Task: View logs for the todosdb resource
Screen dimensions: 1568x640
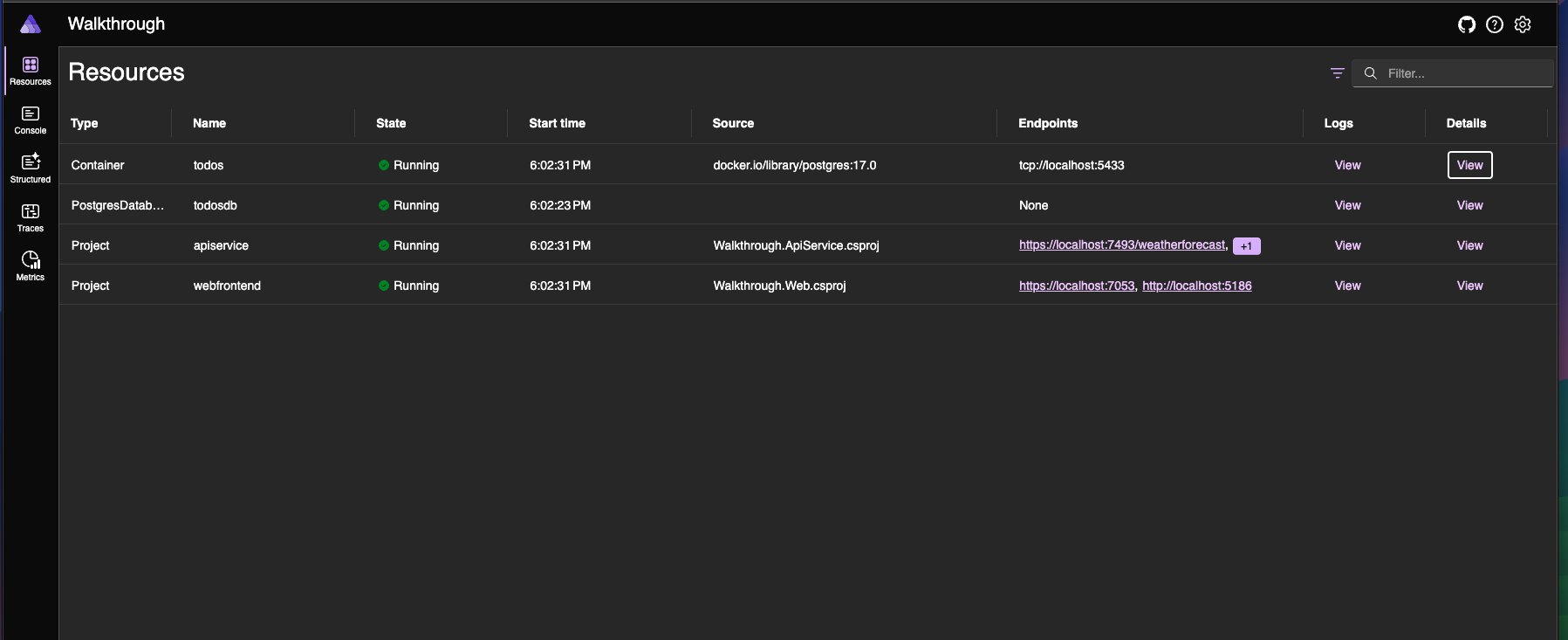Action: pyautogui.click(x=1347, y=205)
